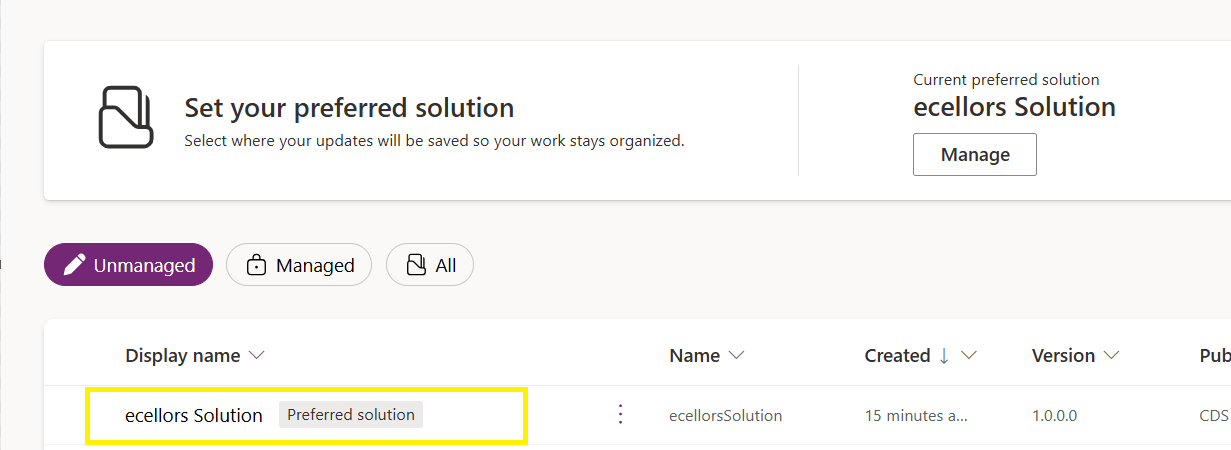Open the three-dot menu for ecellors Solution
Image resolution: width=1231 pixels, height=450 pixels.
point(620,414)
